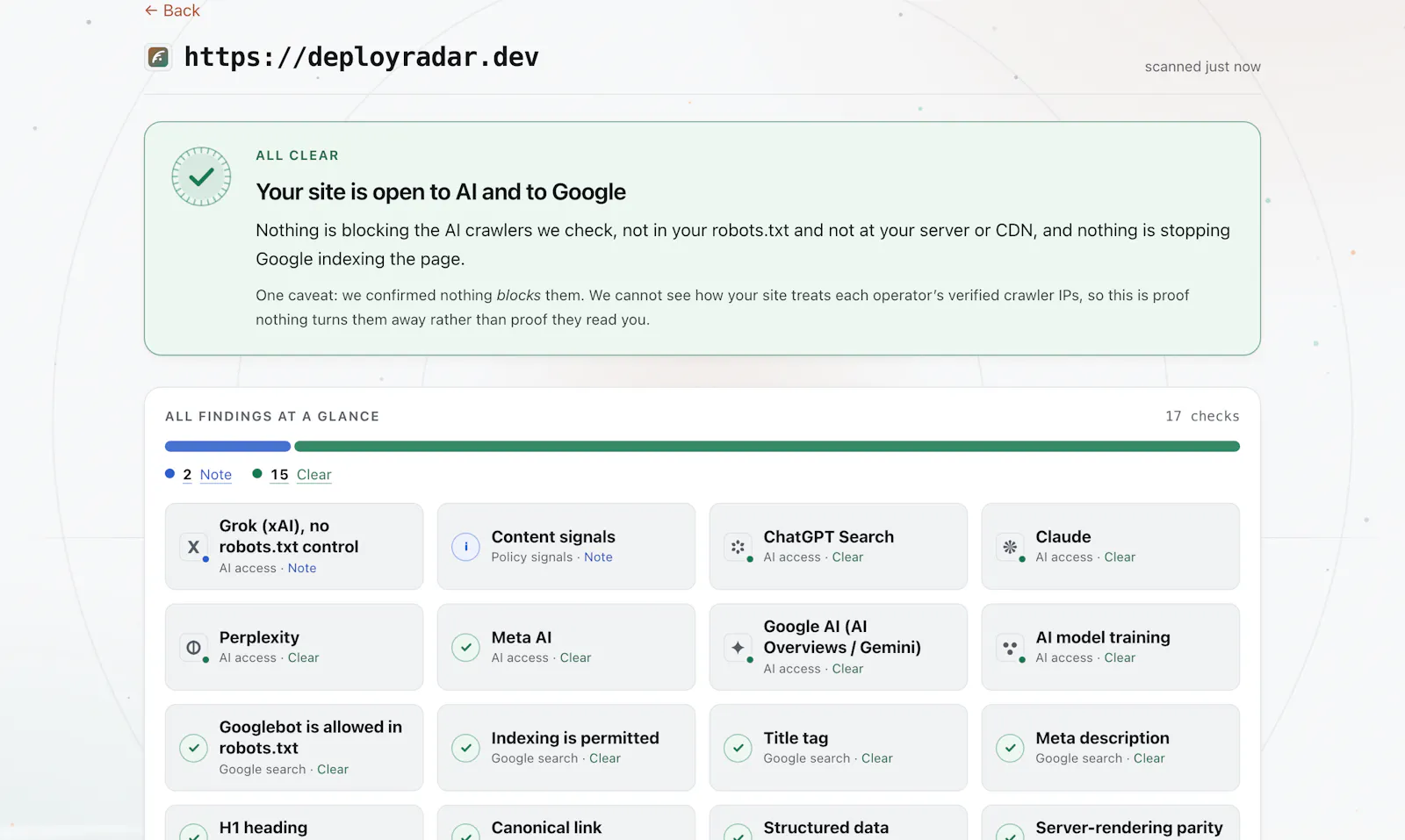The width and height of the screenshot is (1405, 840).
Task: Open the Structured data finding title
Action: pyautogui.click(x=826, y=828)
